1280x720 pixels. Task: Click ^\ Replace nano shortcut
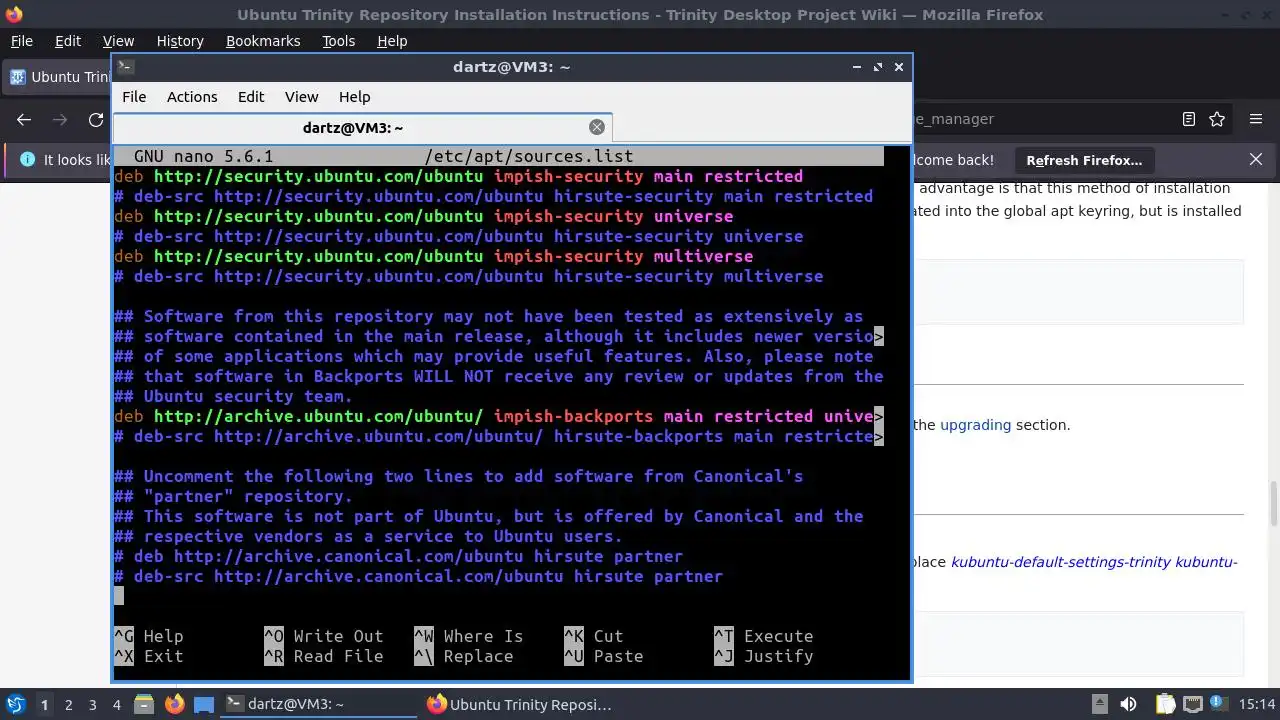coord(464,656)
